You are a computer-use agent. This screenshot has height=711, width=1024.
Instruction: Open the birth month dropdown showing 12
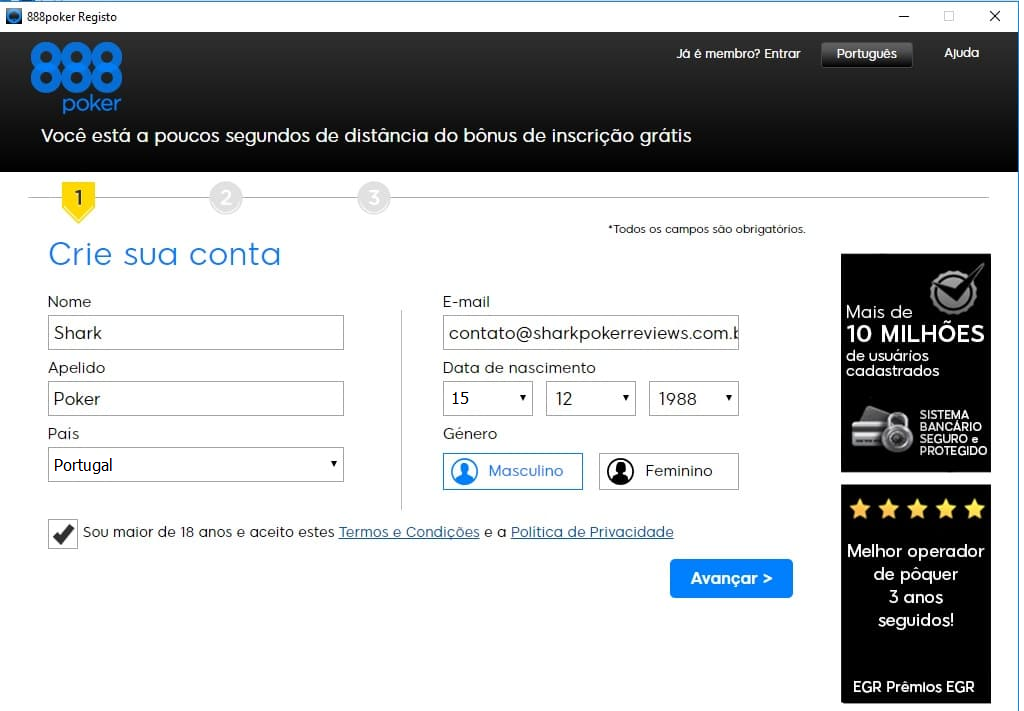click(x=591, y=398)
